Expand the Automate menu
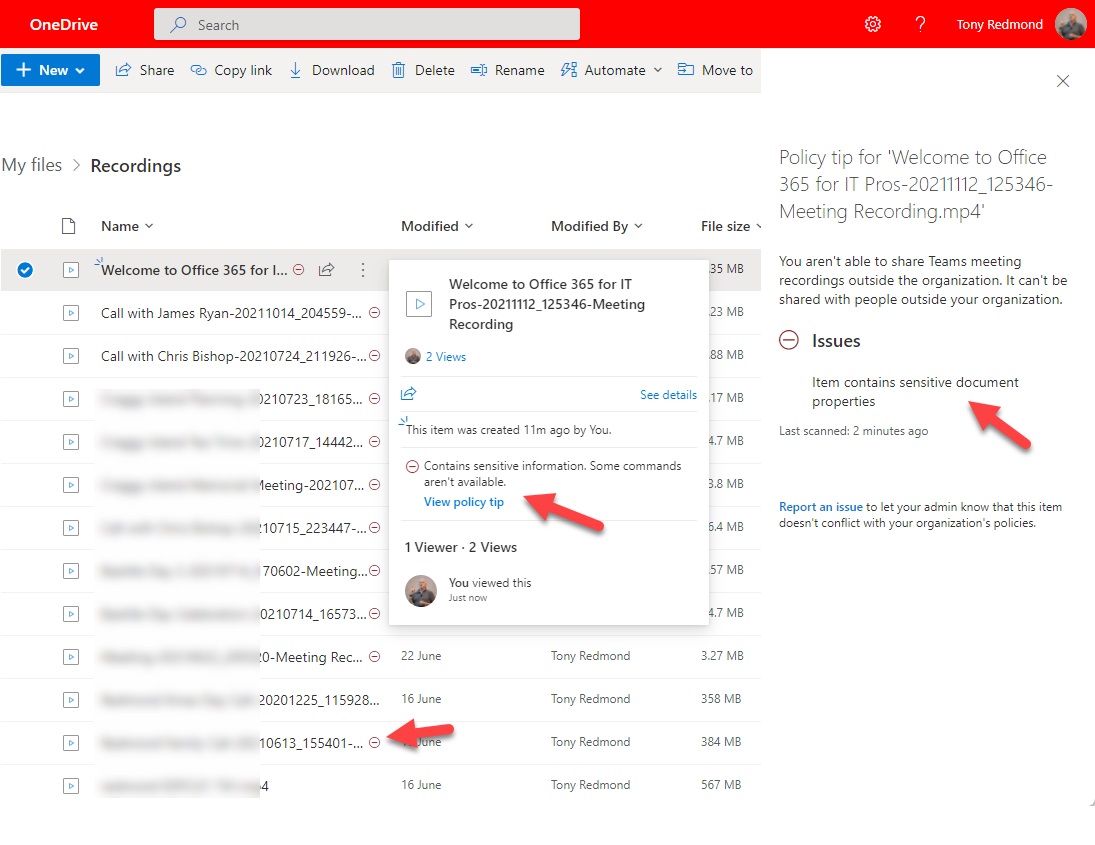 [611, 70]
